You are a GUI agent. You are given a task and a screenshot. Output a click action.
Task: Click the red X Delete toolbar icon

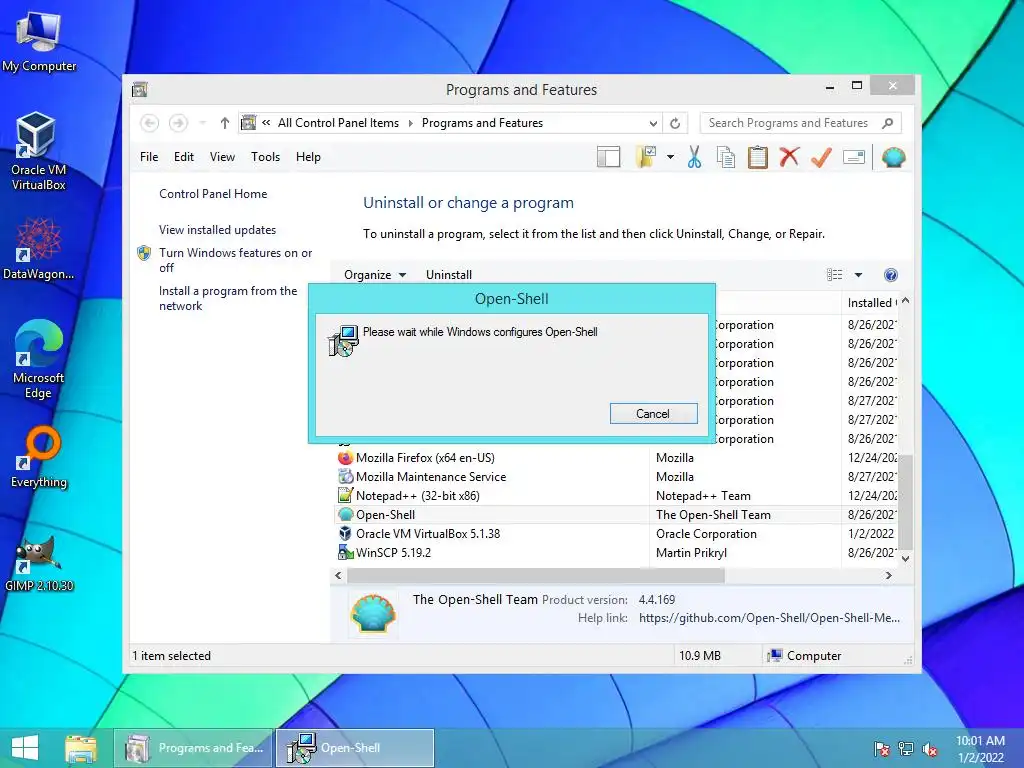click(x=790, y=157)
